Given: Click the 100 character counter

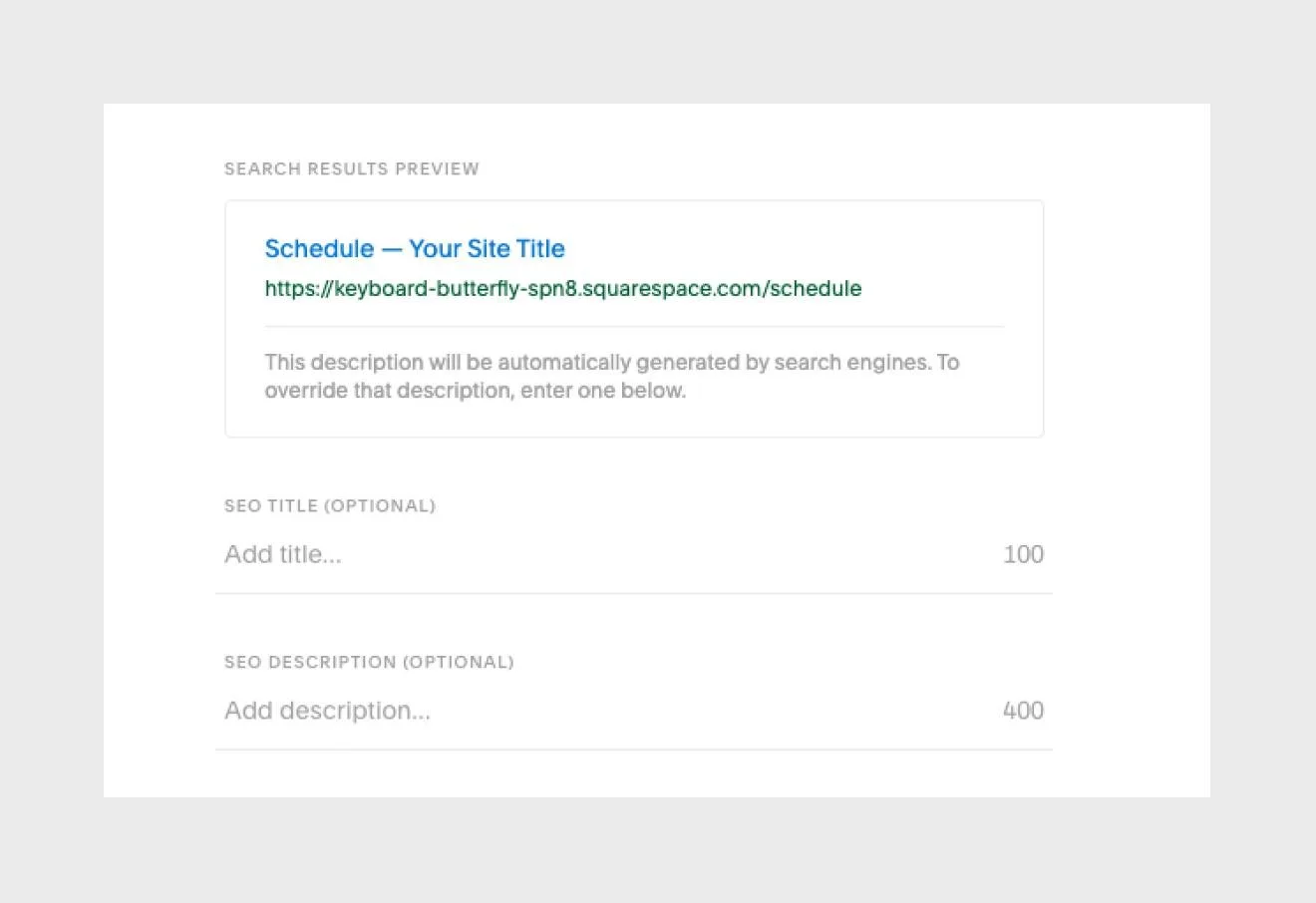Looking at the screenshot, I should (x=1022, y=554).
